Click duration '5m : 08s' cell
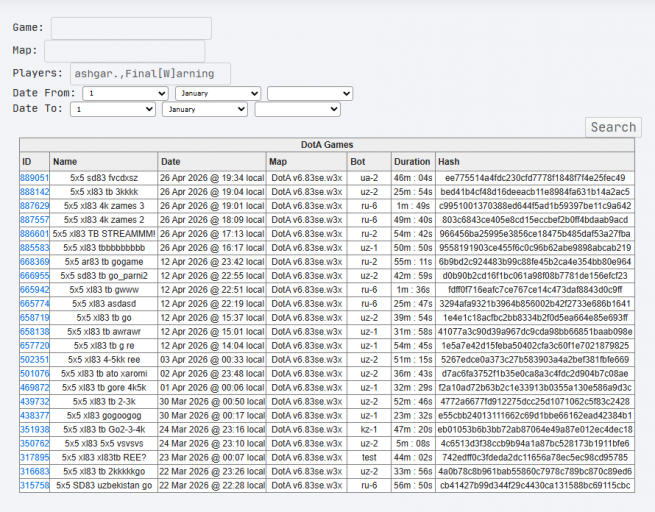 click(413, 444)
